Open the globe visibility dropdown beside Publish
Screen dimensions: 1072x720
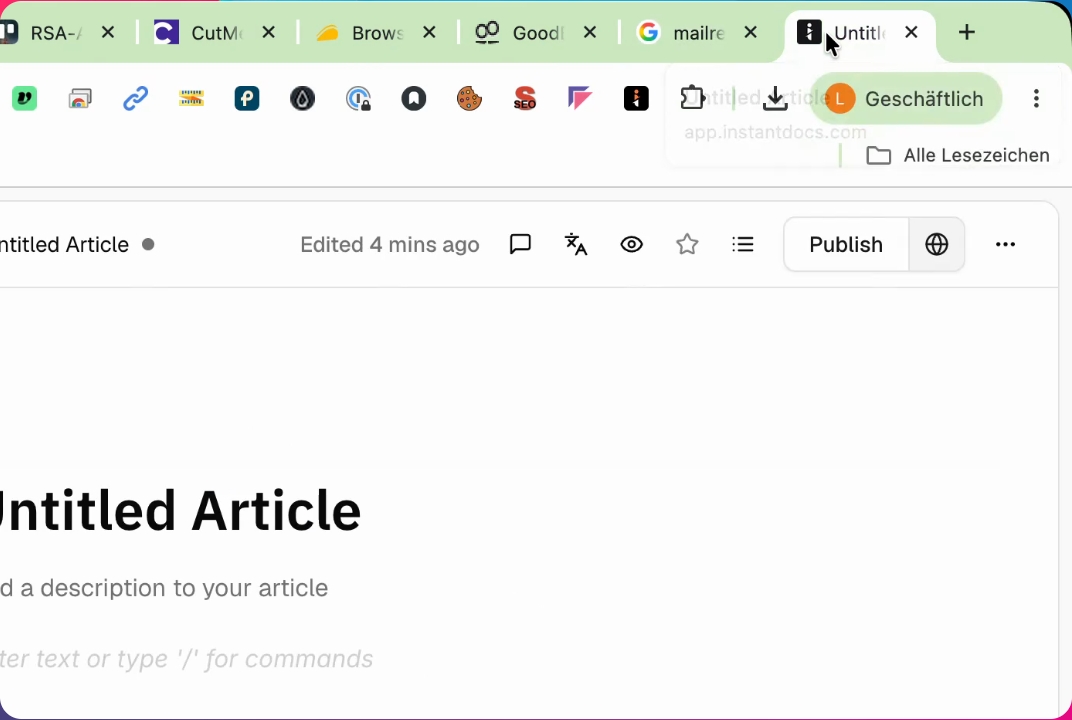pos(937,245)
